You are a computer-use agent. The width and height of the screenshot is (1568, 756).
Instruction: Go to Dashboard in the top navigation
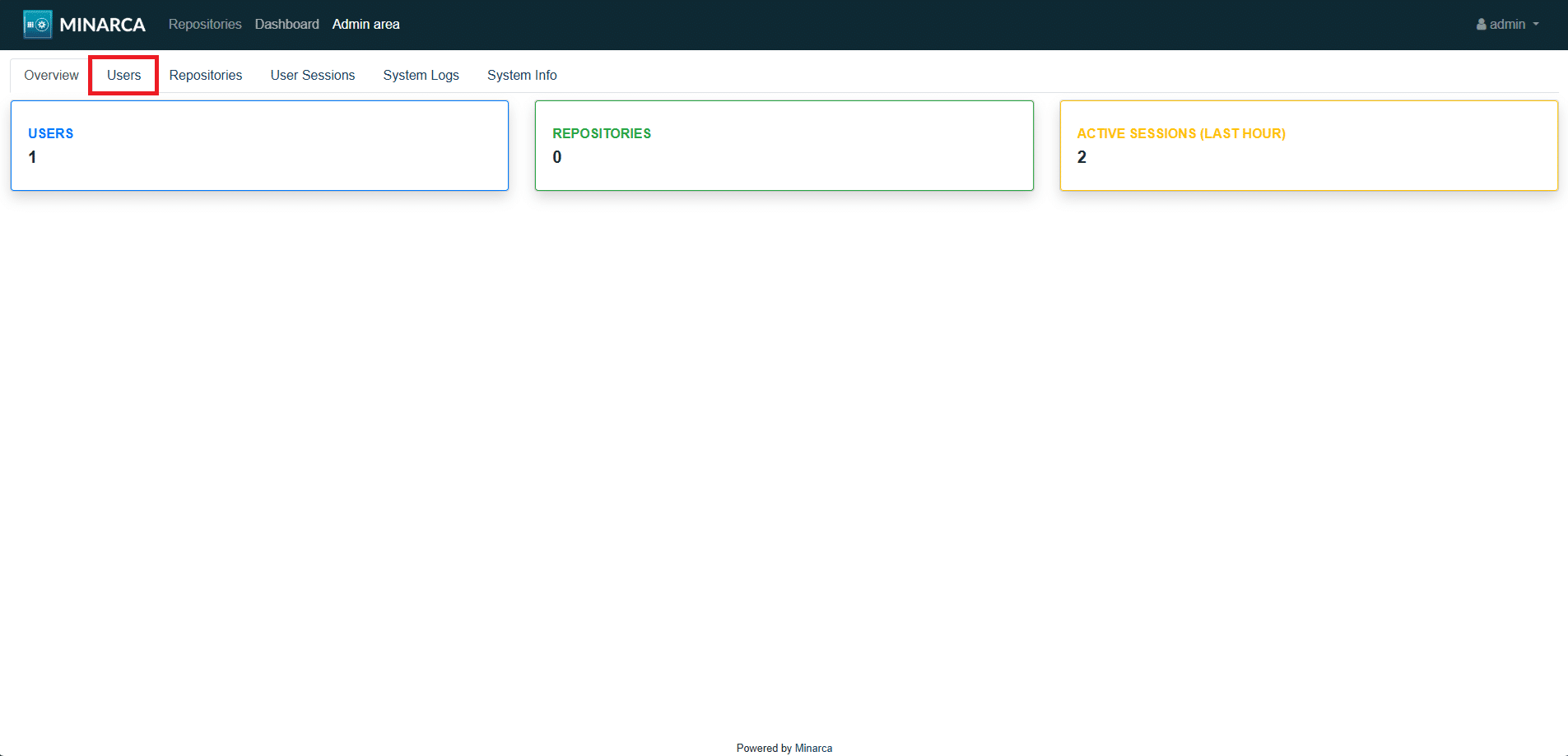pyautogui.click(x=286, y=25)
